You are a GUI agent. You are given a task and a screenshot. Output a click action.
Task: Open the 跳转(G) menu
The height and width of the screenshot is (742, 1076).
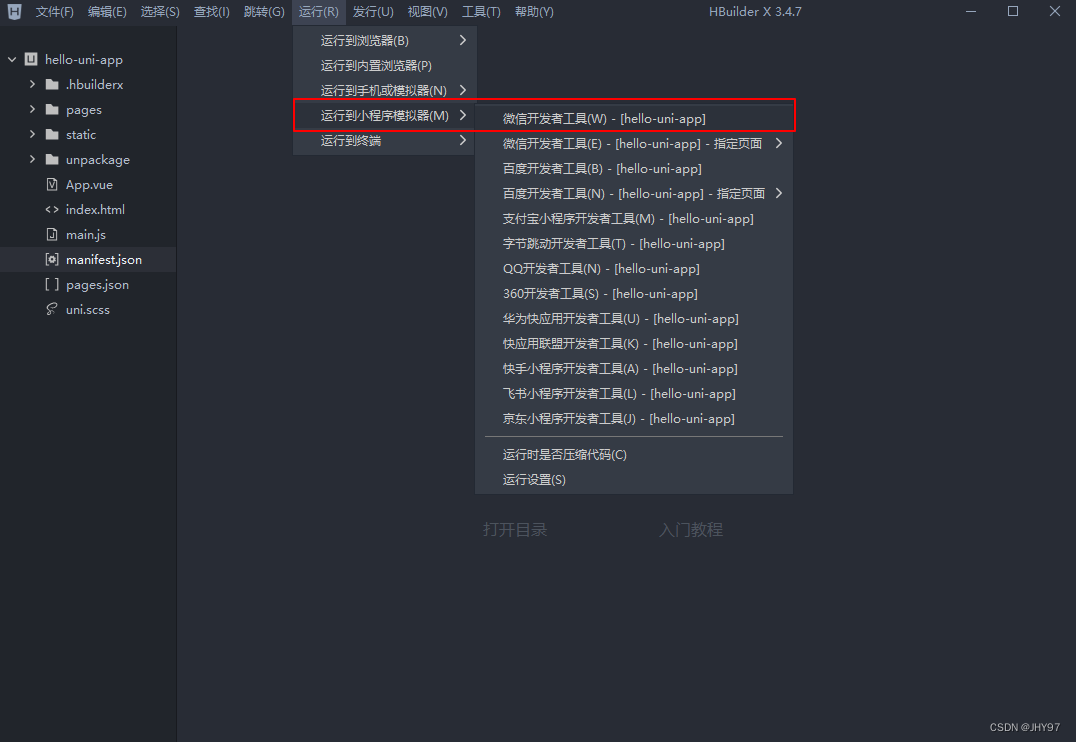point(264,12)
